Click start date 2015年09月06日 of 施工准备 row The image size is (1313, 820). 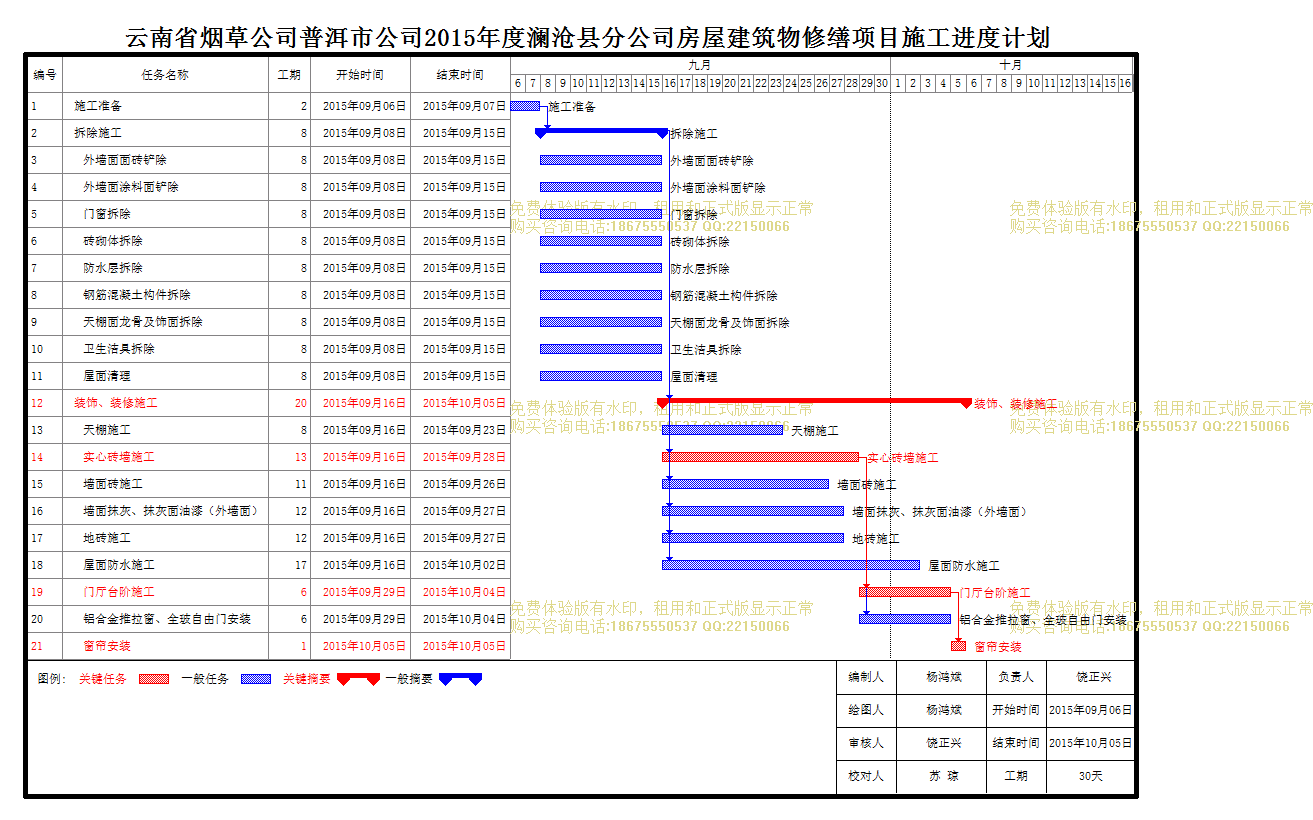(364, 105)
